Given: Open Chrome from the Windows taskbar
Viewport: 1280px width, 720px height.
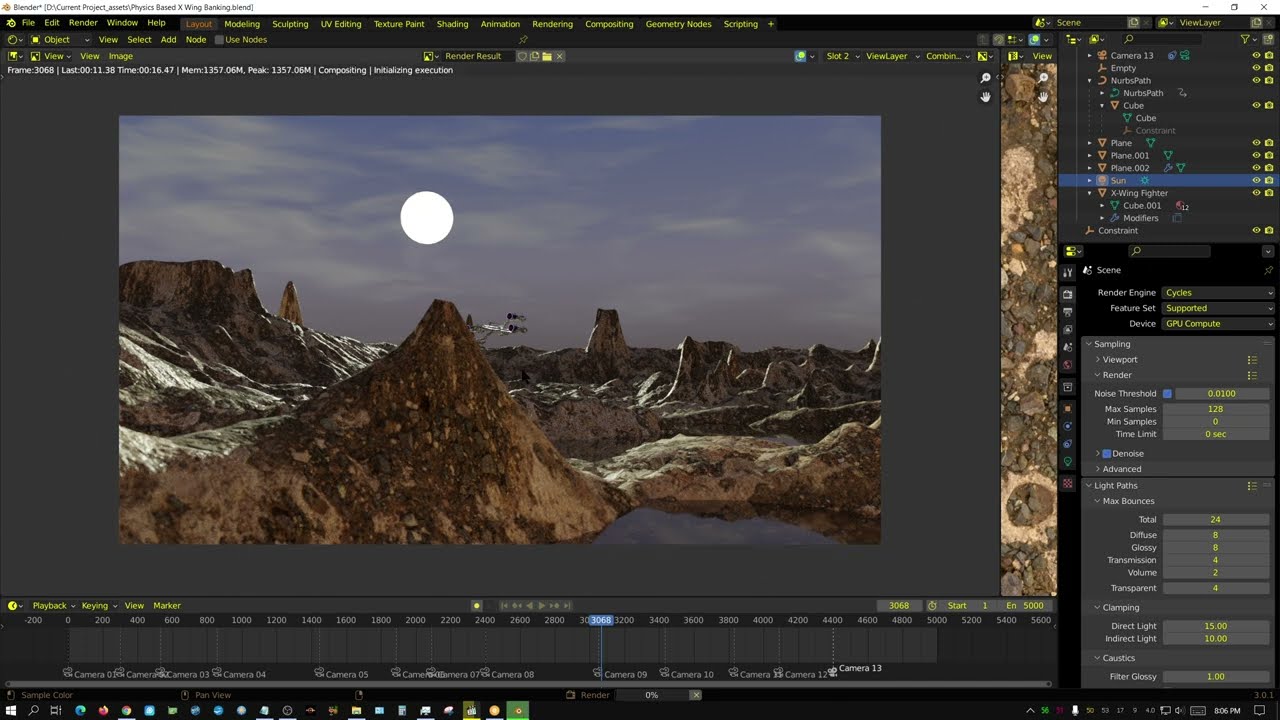Looking at the screenshot, I should tap(126, 710).
